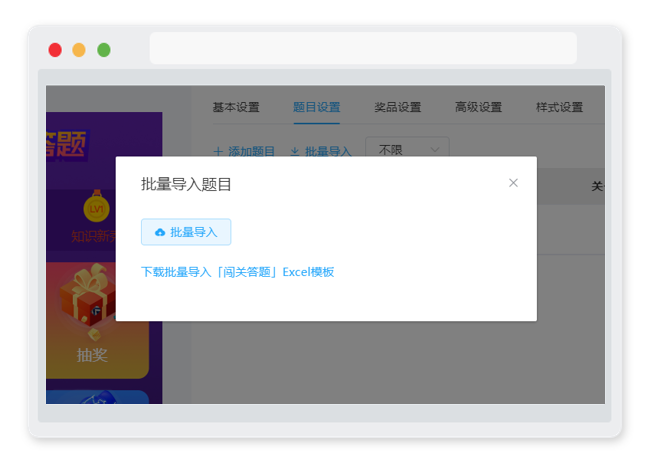Expand the 不限 dropdown
Screen dimensions: 660x460
pos(407,148)
